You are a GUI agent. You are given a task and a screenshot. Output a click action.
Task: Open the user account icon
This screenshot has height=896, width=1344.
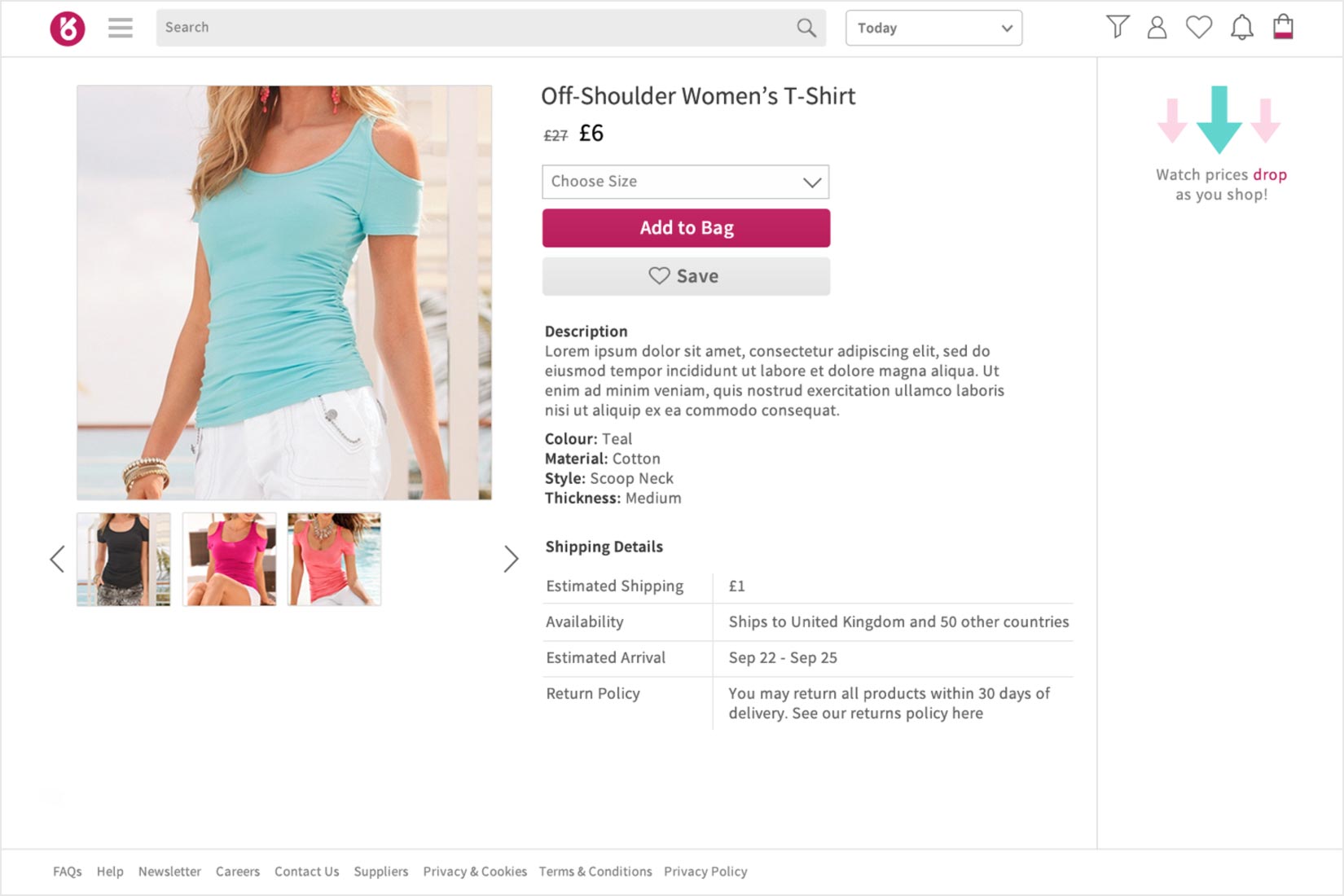1157,28
